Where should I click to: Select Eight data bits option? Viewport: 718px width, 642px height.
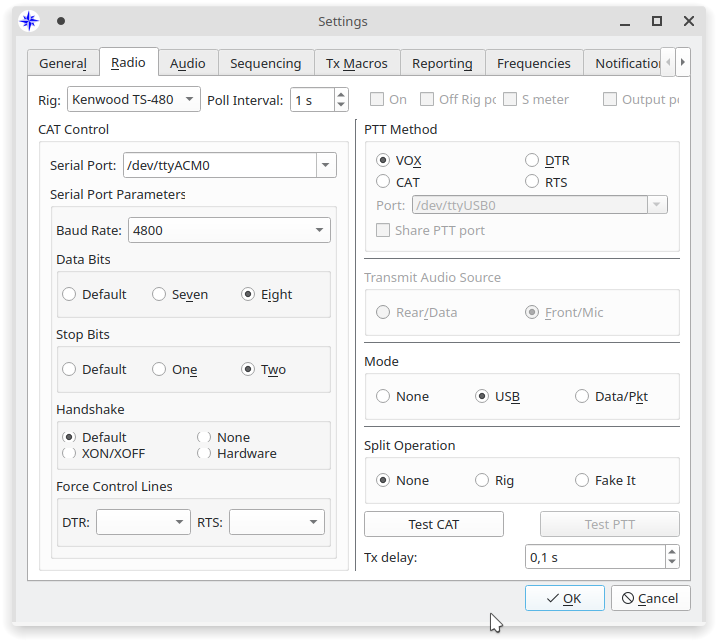click(x=248, y=295)
